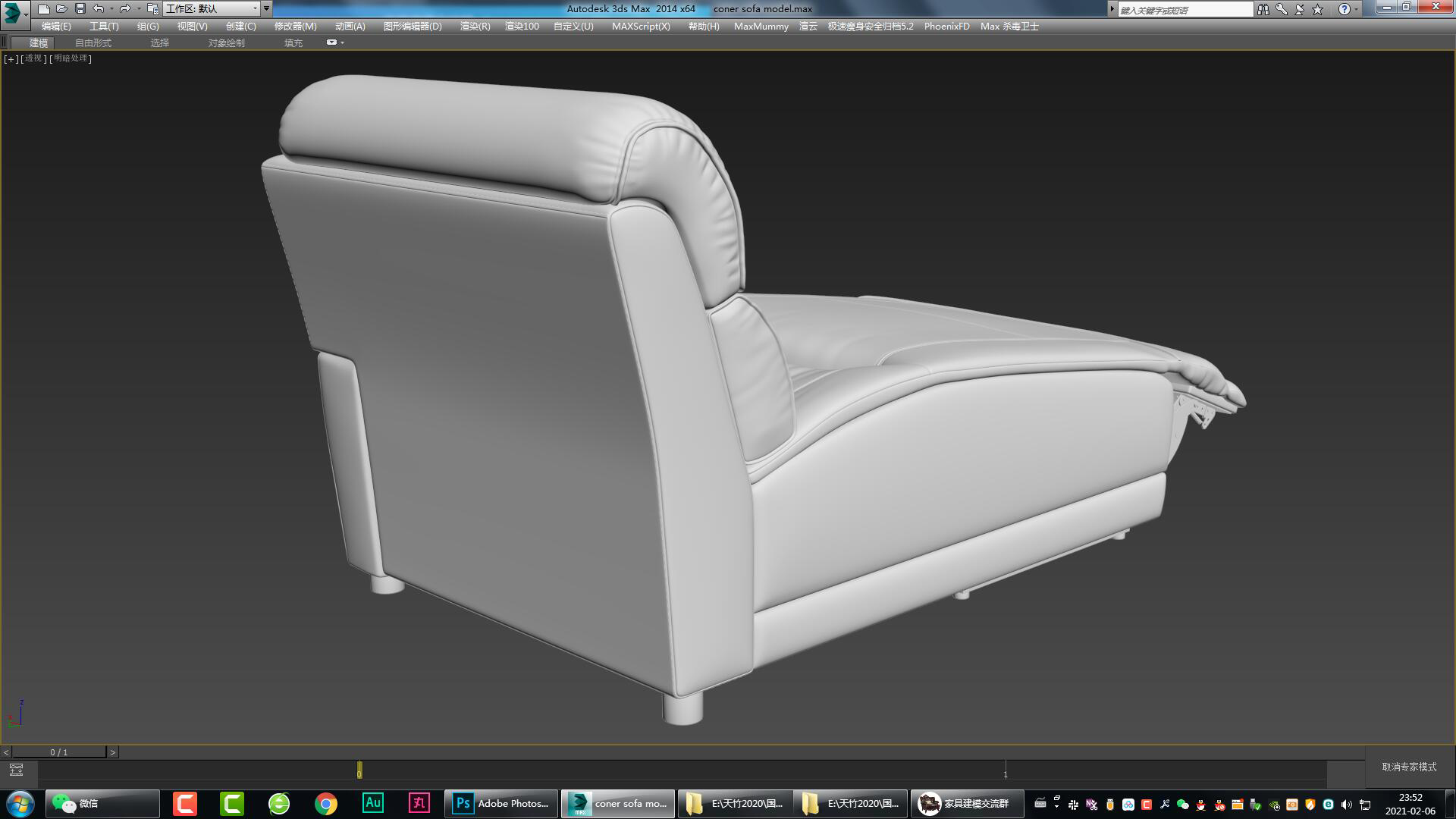Save the scene with the Save icon
Screen dimensions: 1456x819
80,8
